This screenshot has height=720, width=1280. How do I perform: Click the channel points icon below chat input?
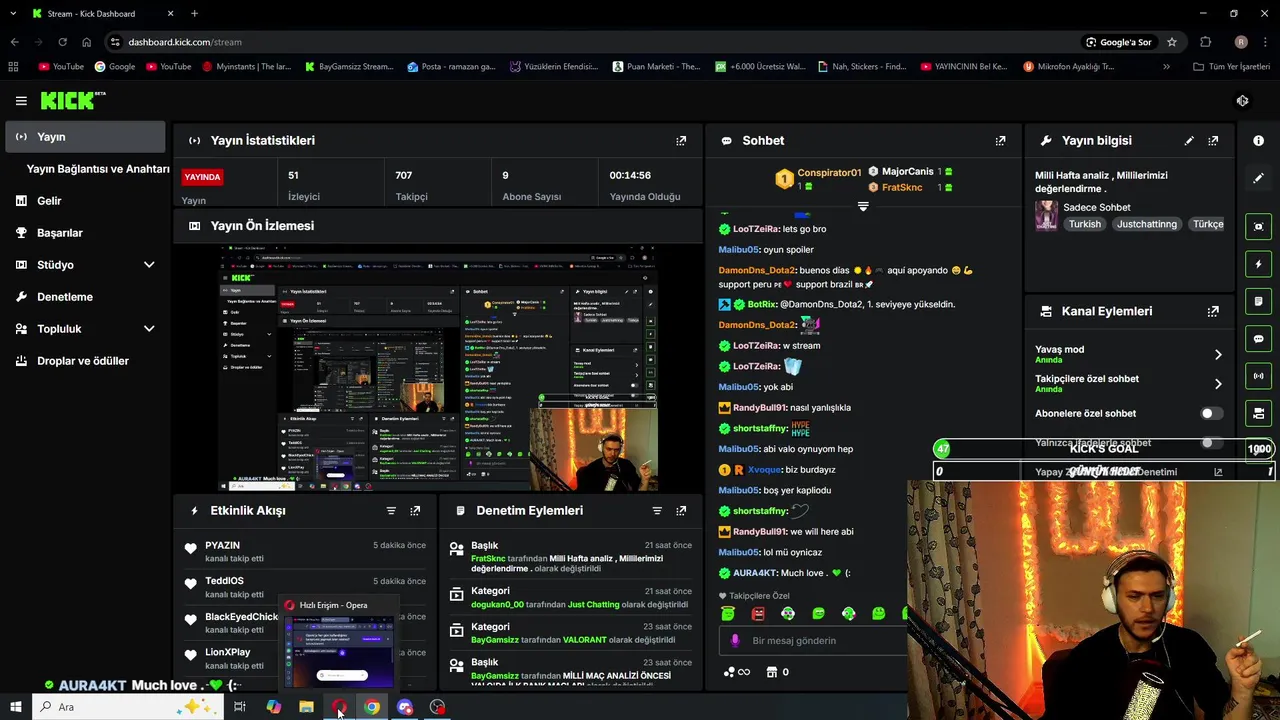730,672
